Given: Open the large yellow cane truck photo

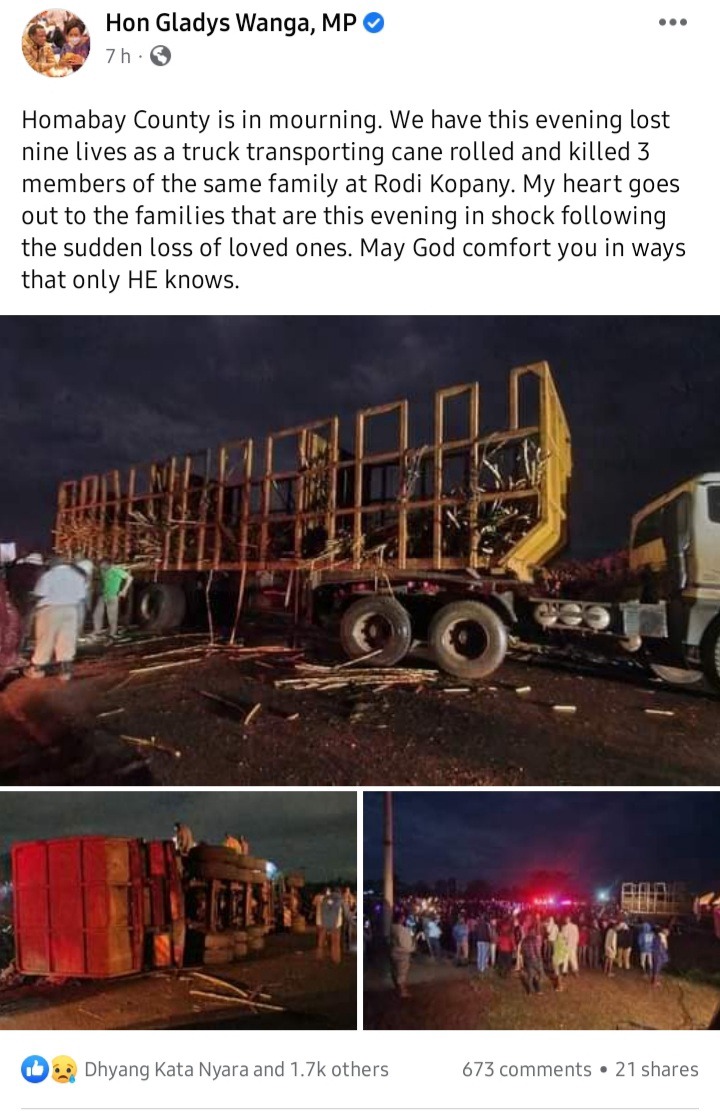Looking at the screenshot, I should (360, 550).
